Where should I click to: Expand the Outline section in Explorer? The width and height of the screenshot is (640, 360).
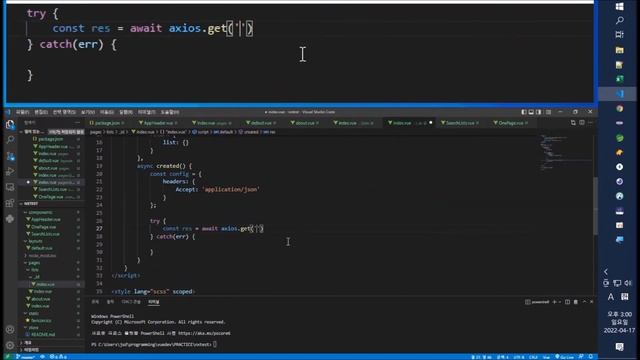(51, 343)
